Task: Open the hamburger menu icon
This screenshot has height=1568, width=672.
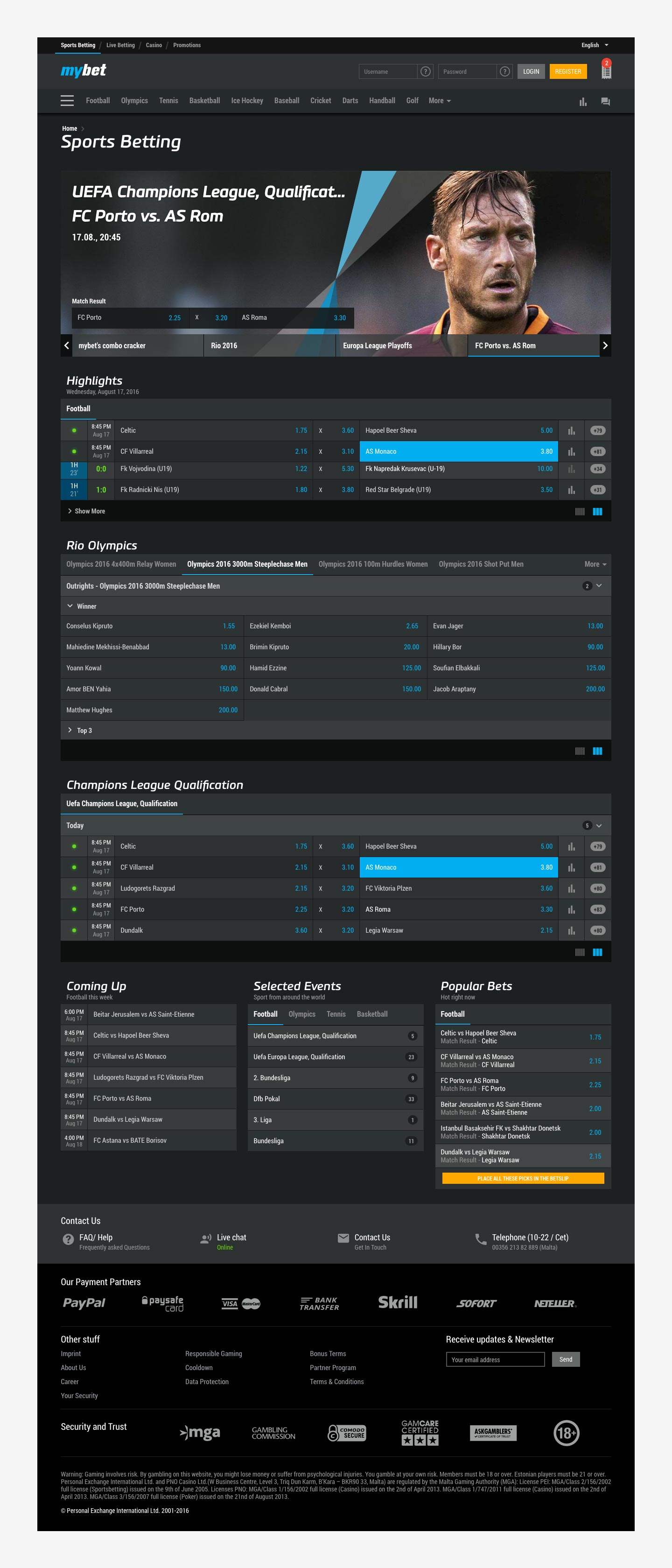Action: [67, 100]
